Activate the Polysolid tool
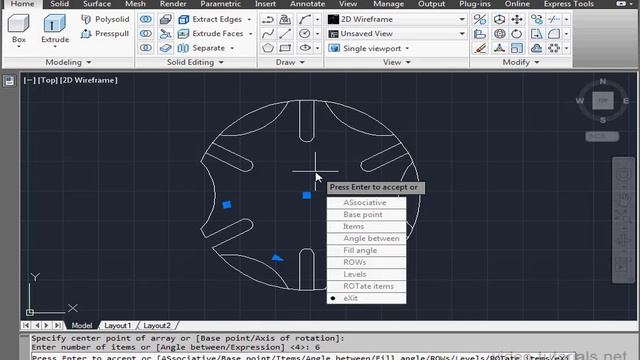640x360 pixels. point(105,19)
